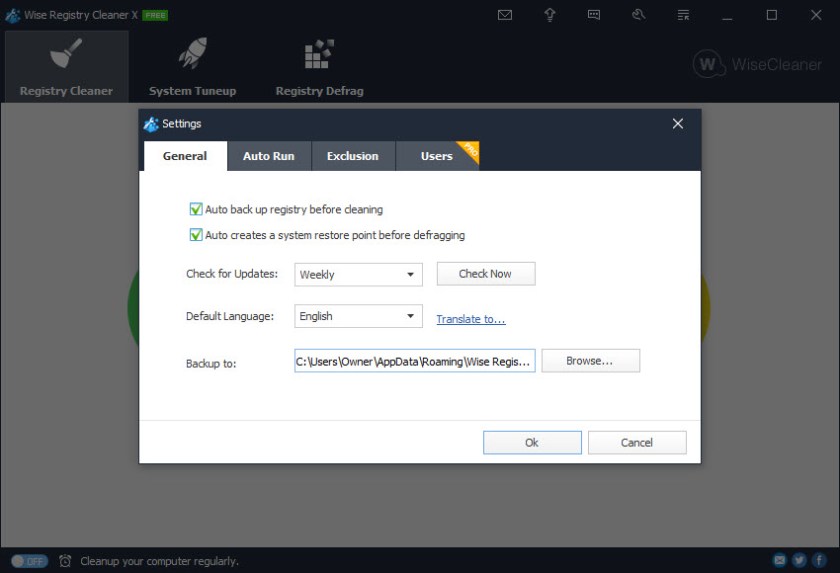
Task: Click the email share icon in status bar
Action: pos(780,560)
